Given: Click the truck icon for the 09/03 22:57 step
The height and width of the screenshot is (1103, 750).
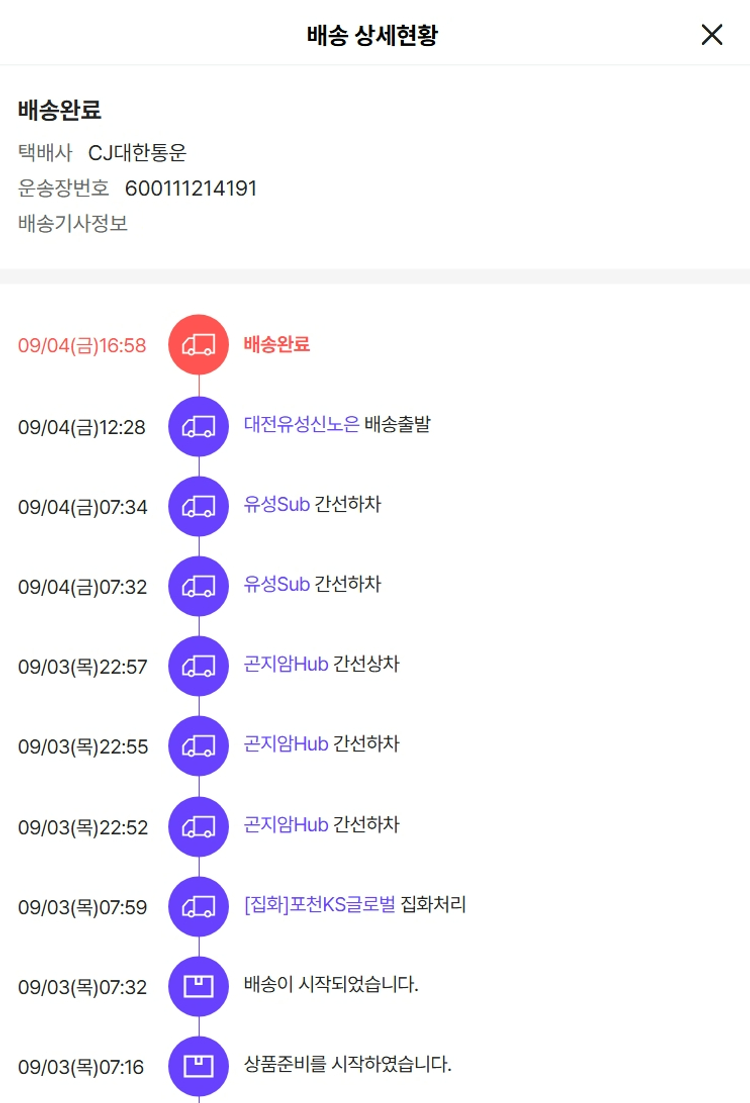Looking at the screenshot, I should pyautogui.click(x=198, y=666).
